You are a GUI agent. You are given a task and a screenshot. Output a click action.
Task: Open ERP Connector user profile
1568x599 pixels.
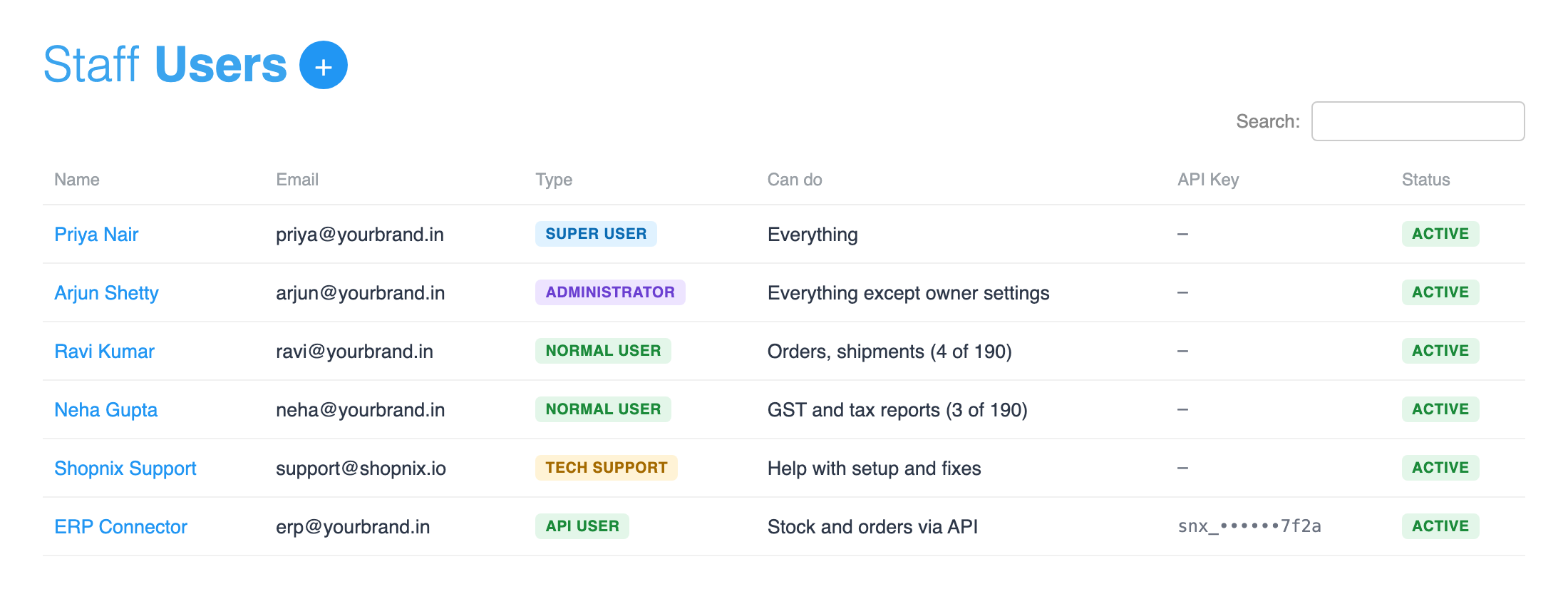click(x=120, y=527)
